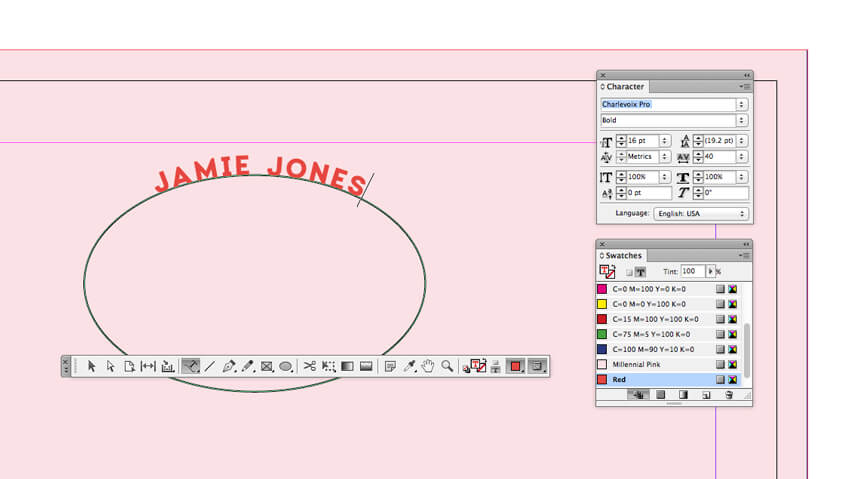This screenshot has width=850, height=479.
Task: Click the toolbar fill and stroke indicator
Action: point(478,365)
